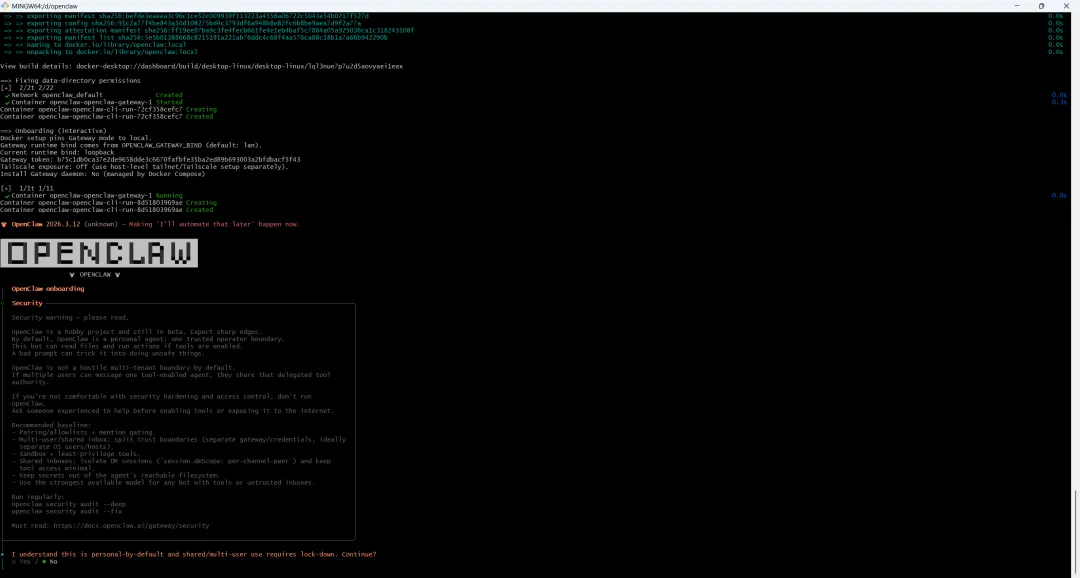The image size is (1080, 578).
Task: Click the OPENCLAW pixel logo banner
Action: pos(99,253)
